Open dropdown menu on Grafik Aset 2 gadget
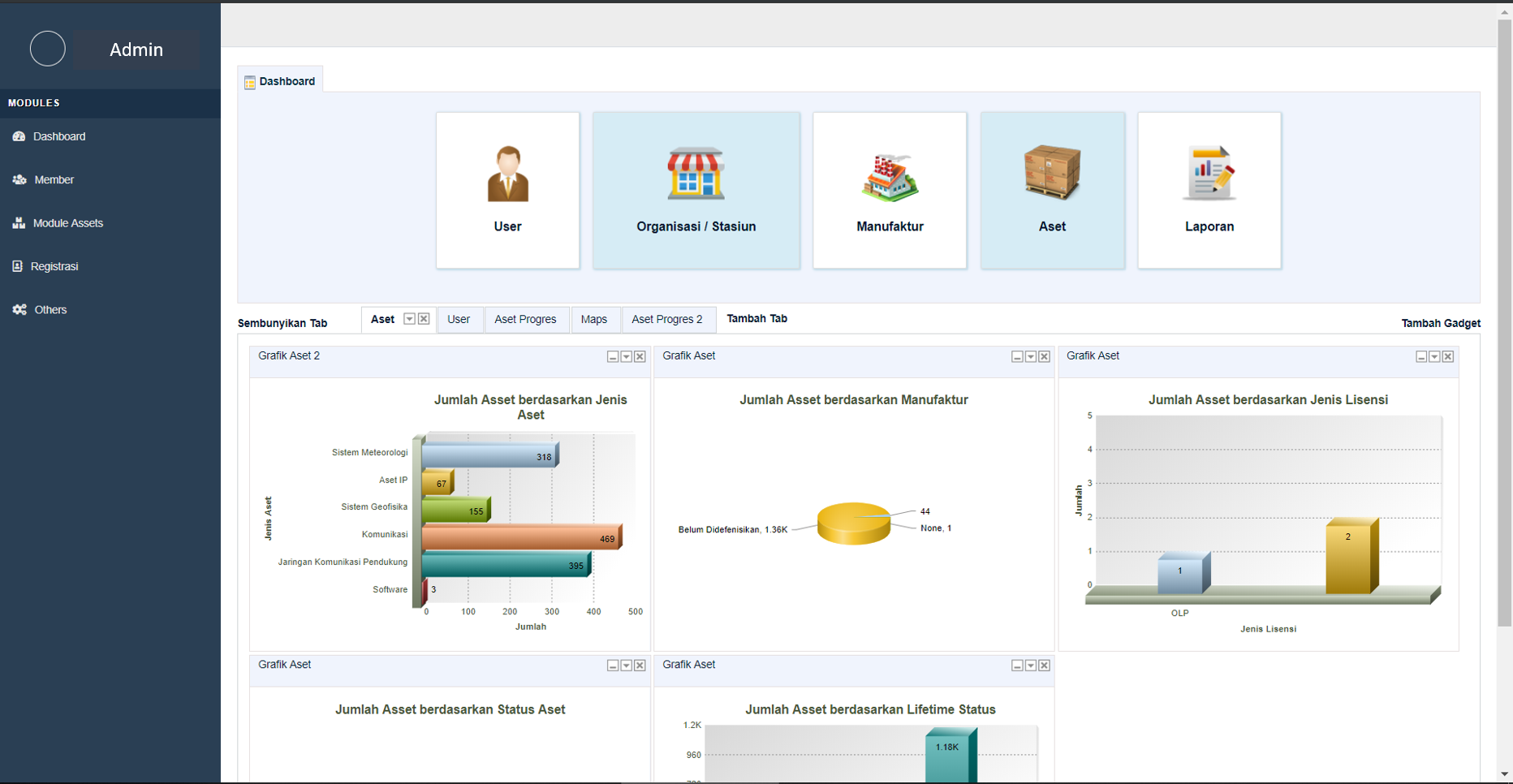The height and width of the screenshot is (784, 1513). tap(627, 357)
